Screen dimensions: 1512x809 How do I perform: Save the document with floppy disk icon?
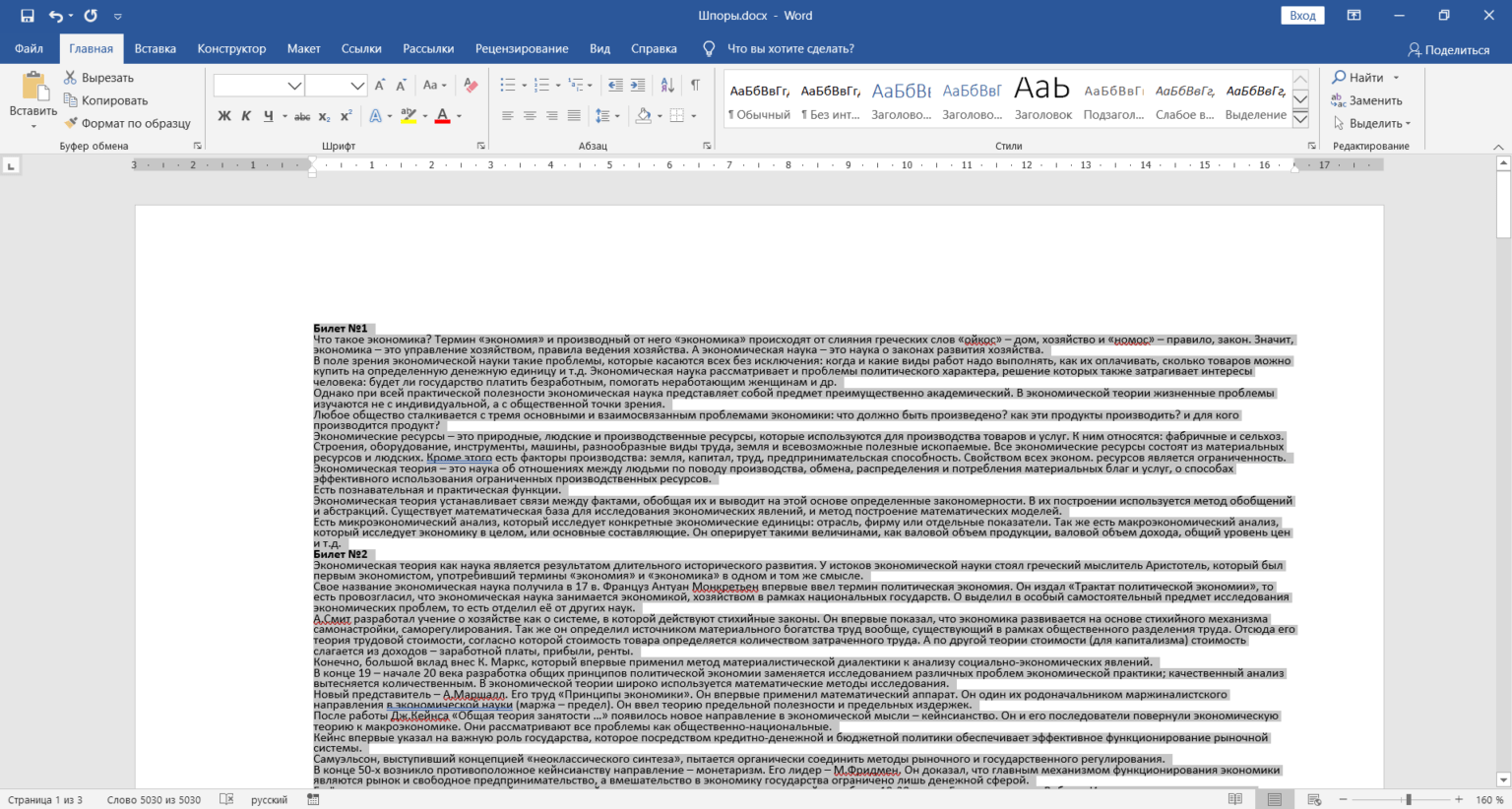[27, 16]
